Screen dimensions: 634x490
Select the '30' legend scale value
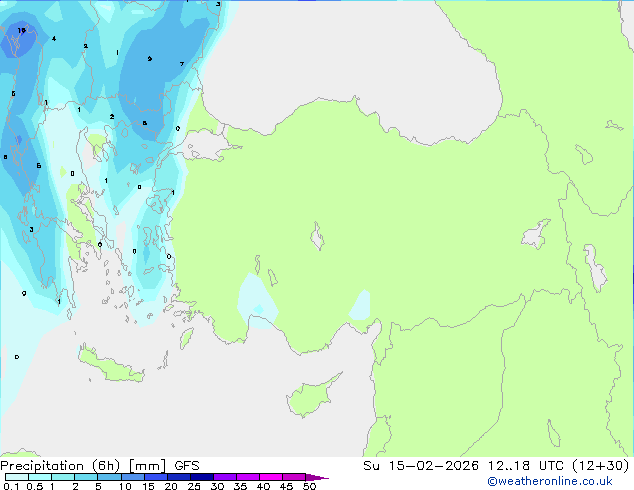(217, 486)
